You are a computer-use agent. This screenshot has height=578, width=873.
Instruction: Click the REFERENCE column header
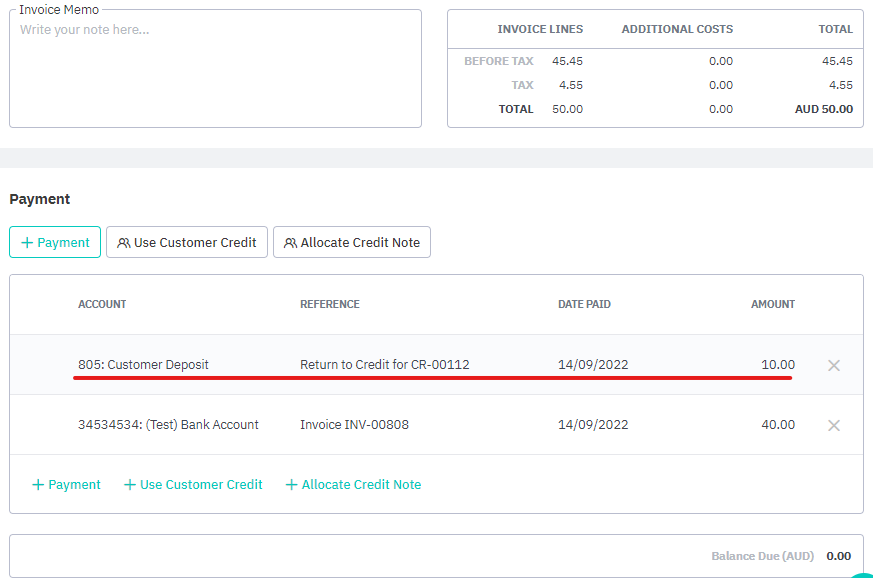(330, 304)
